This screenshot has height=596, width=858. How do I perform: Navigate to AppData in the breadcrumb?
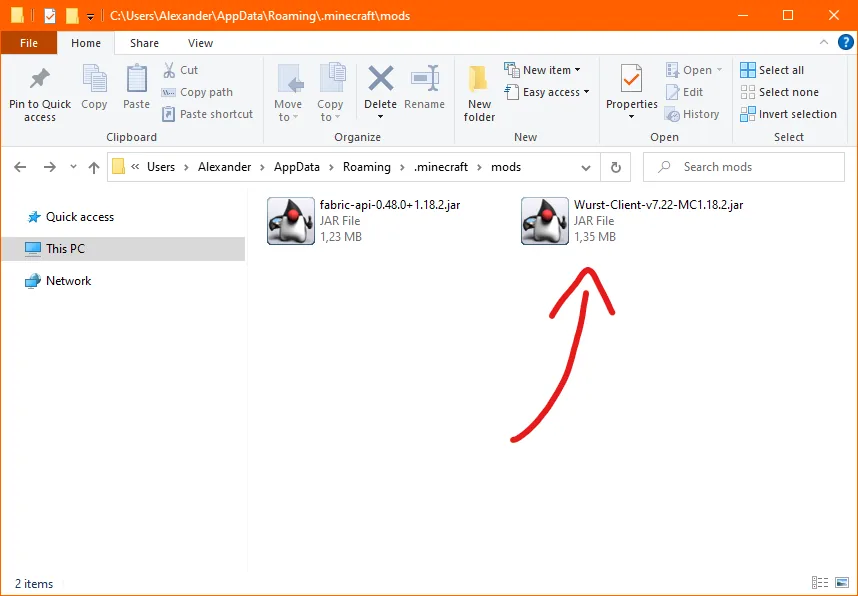tap(297, 167)
